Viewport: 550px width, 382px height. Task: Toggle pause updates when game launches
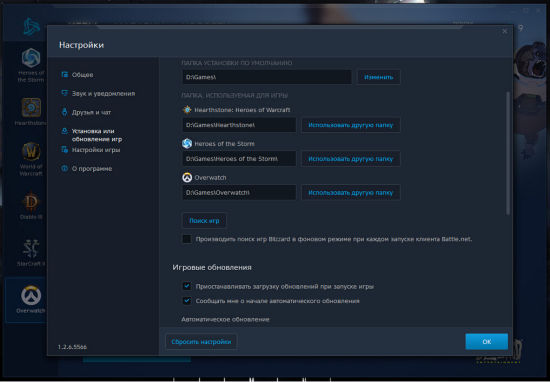(x=187, y=286)
